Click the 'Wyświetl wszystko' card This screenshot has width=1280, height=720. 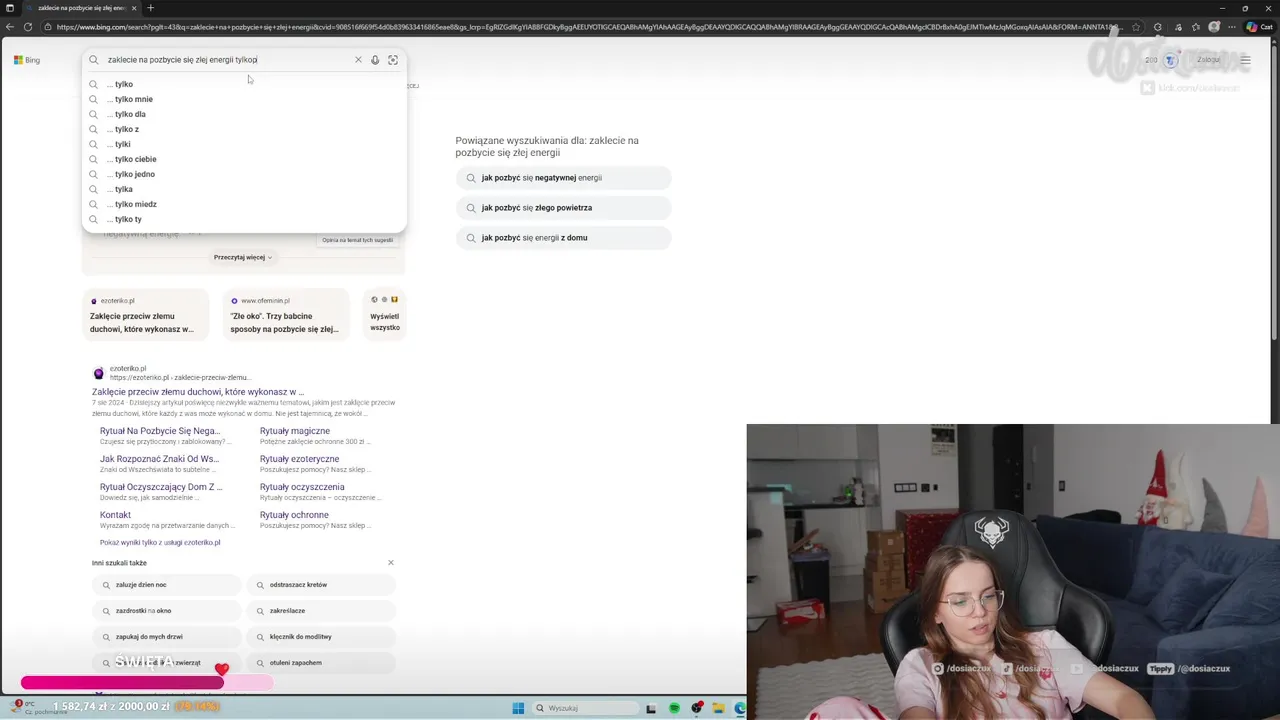pos(385,315)
